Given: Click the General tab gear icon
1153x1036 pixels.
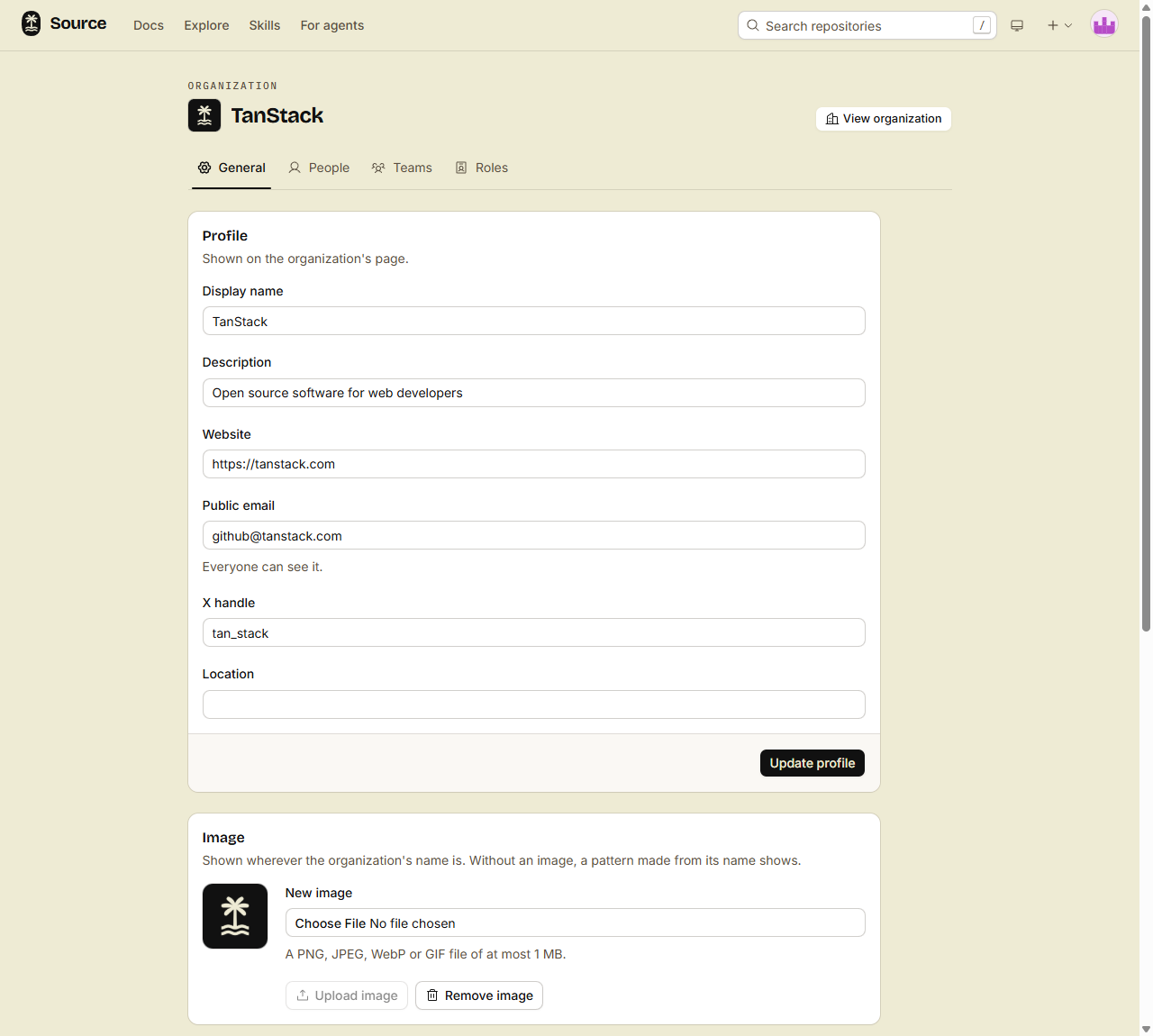Looking at the screenshot, I should [204, 168].
